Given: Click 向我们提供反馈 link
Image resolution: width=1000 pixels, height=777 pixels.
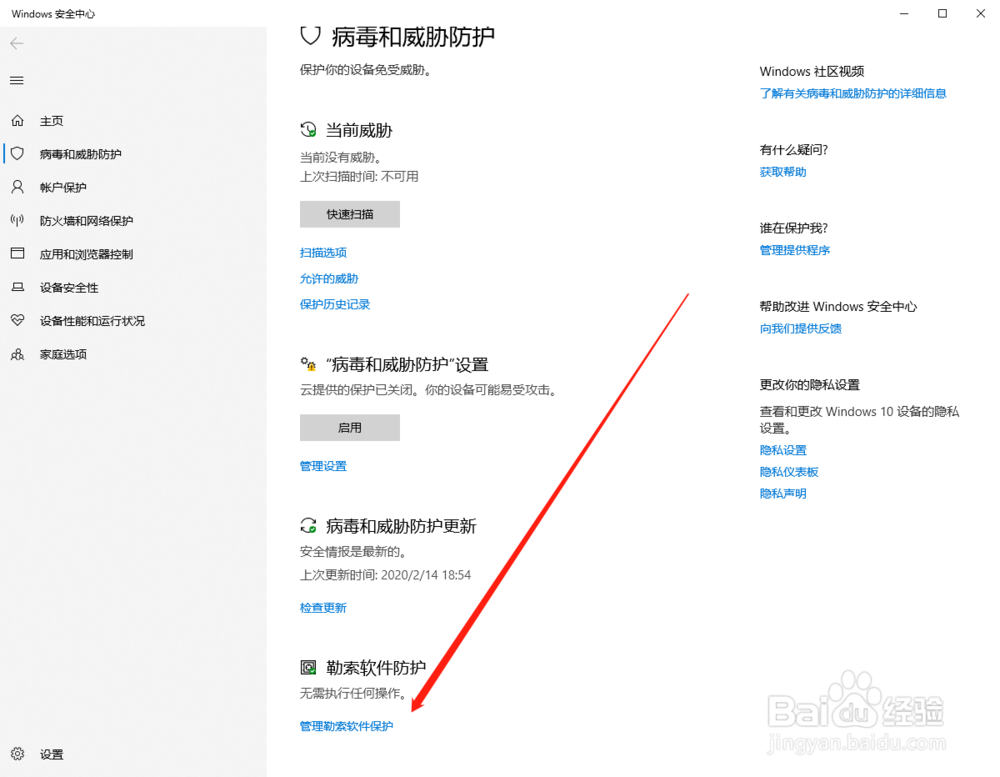Looking at the screenshot, I should click(x=800, y=329).
